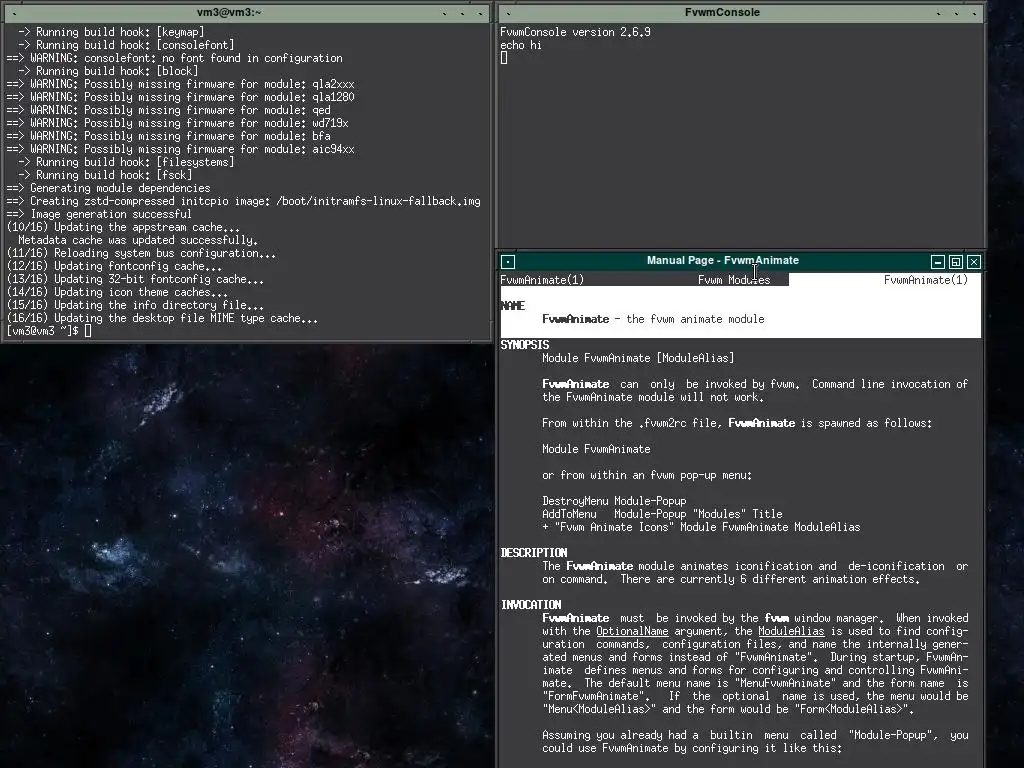Image resolution: width=1024 pixels, height=768 pixels.
Task: Click '(15/16) Updating the info directory file' line
Action: (135, 305)
